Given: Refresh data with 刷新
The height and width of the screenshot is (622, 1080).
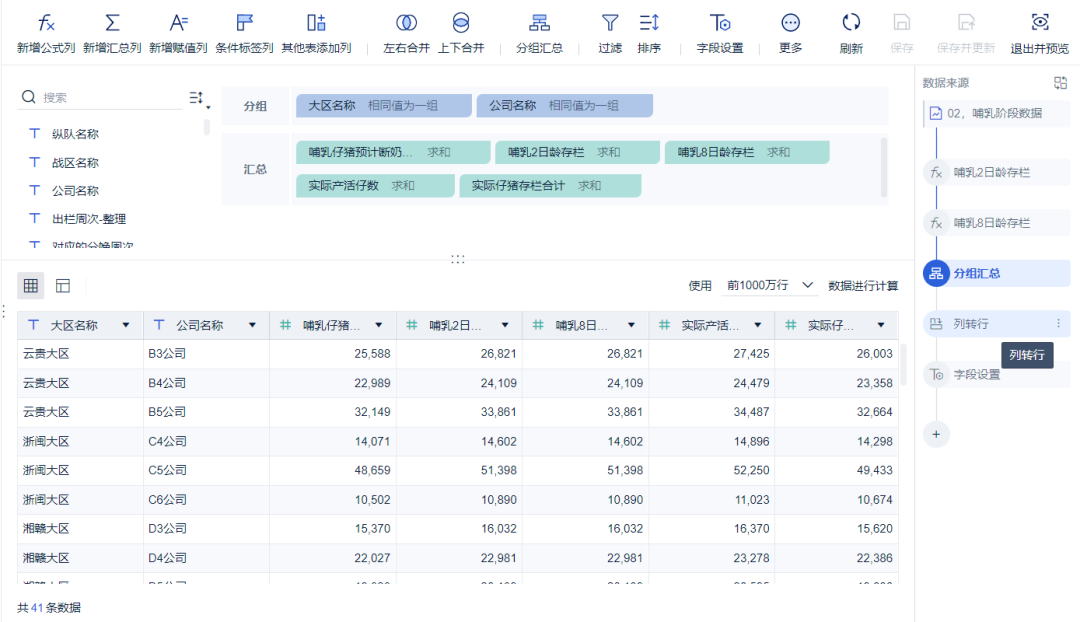Looking at the screenshot, I should 851,34.
